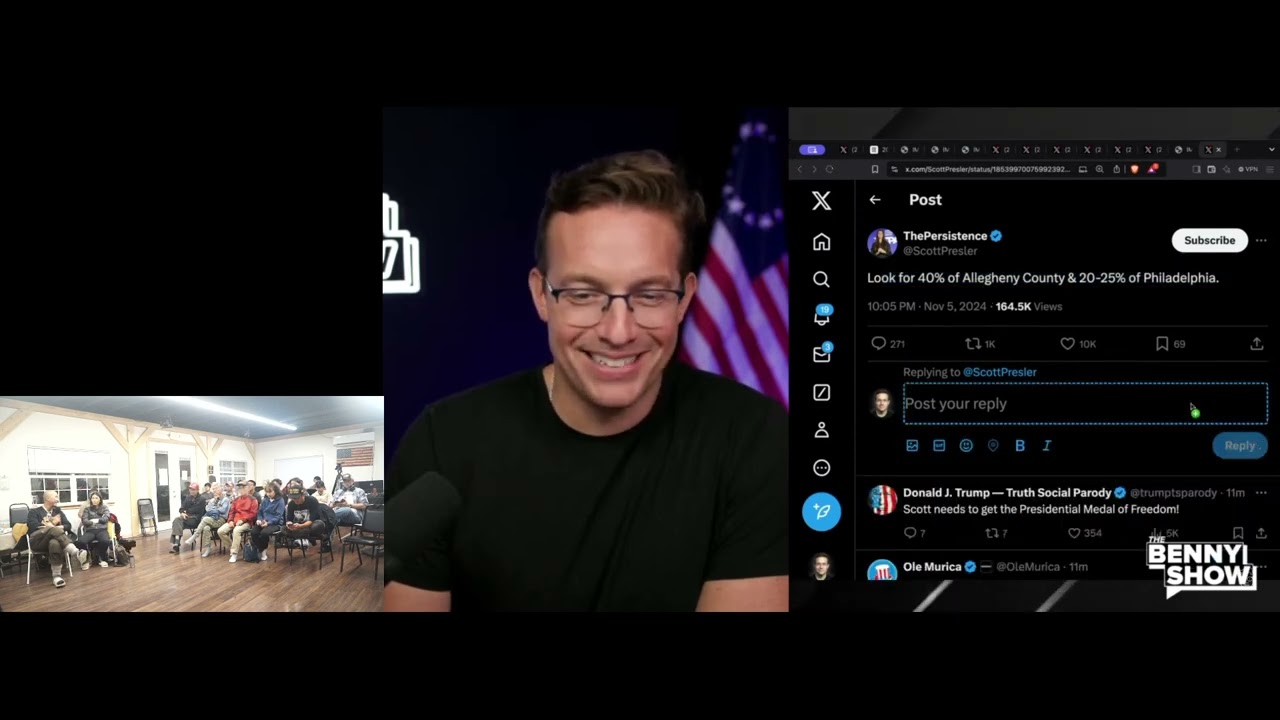This screenshot has width=1280, height=720.
Task: Open More circle menu in sidebar
Action: point(821,467)
